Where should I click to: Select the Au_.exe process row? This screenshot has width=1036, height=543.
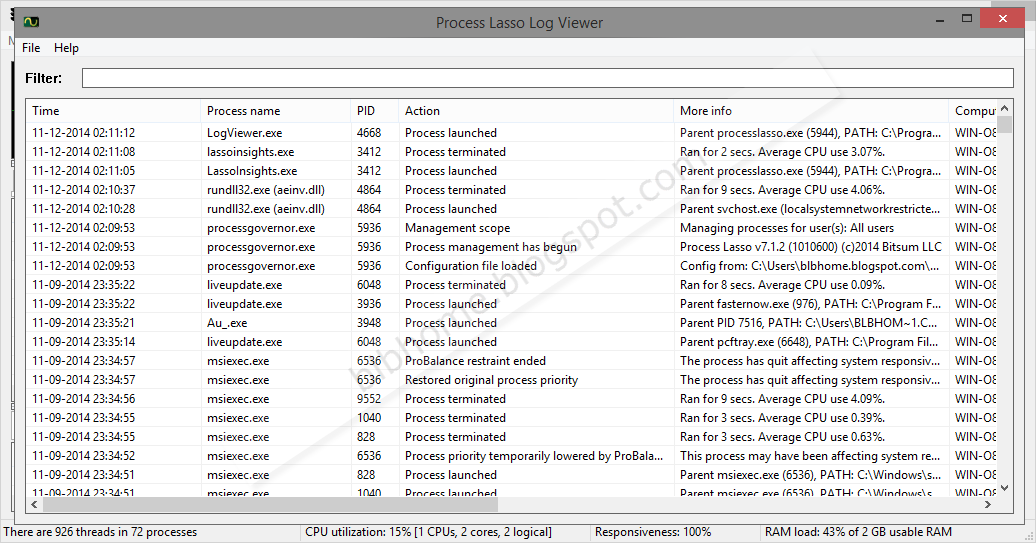[x=511, y=323]
